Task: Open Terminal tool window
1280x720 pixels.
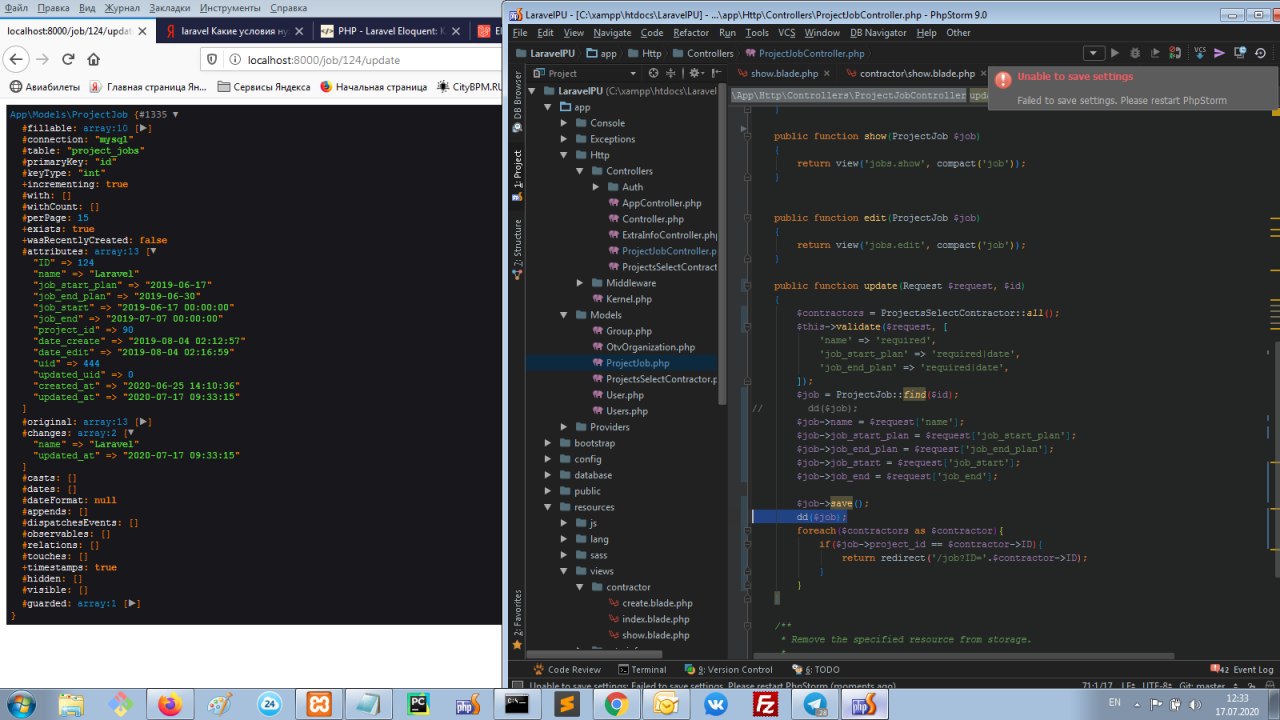Action: tap(642, 669)
